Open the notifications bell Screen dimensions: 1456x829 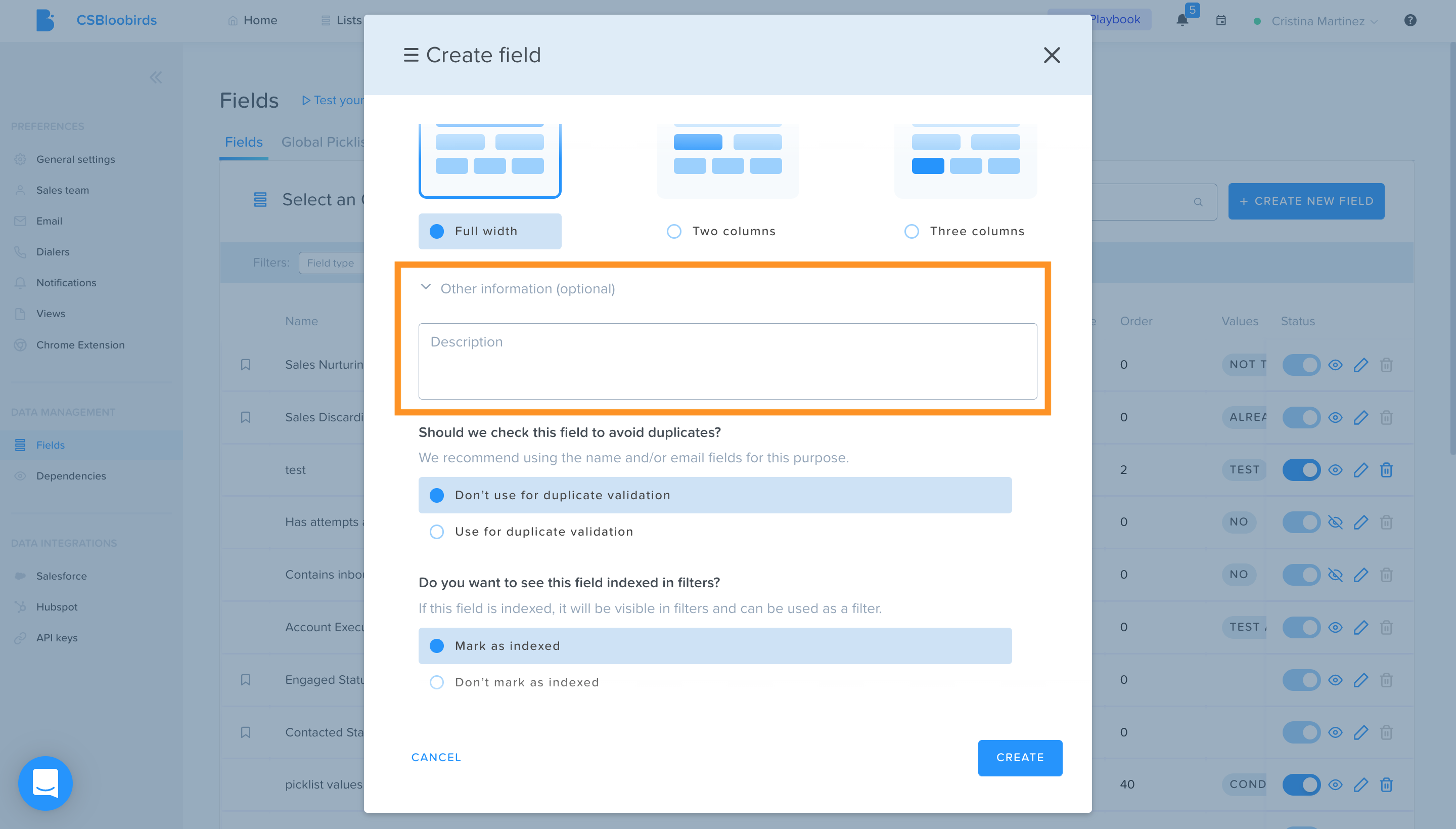1182,21
